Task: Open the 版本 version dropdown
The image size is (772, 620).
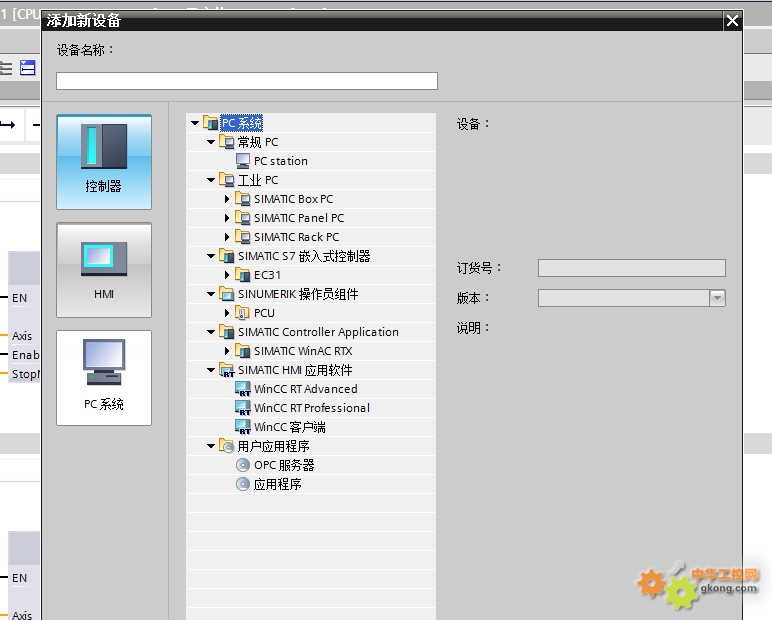Action: tap(717, 298)
